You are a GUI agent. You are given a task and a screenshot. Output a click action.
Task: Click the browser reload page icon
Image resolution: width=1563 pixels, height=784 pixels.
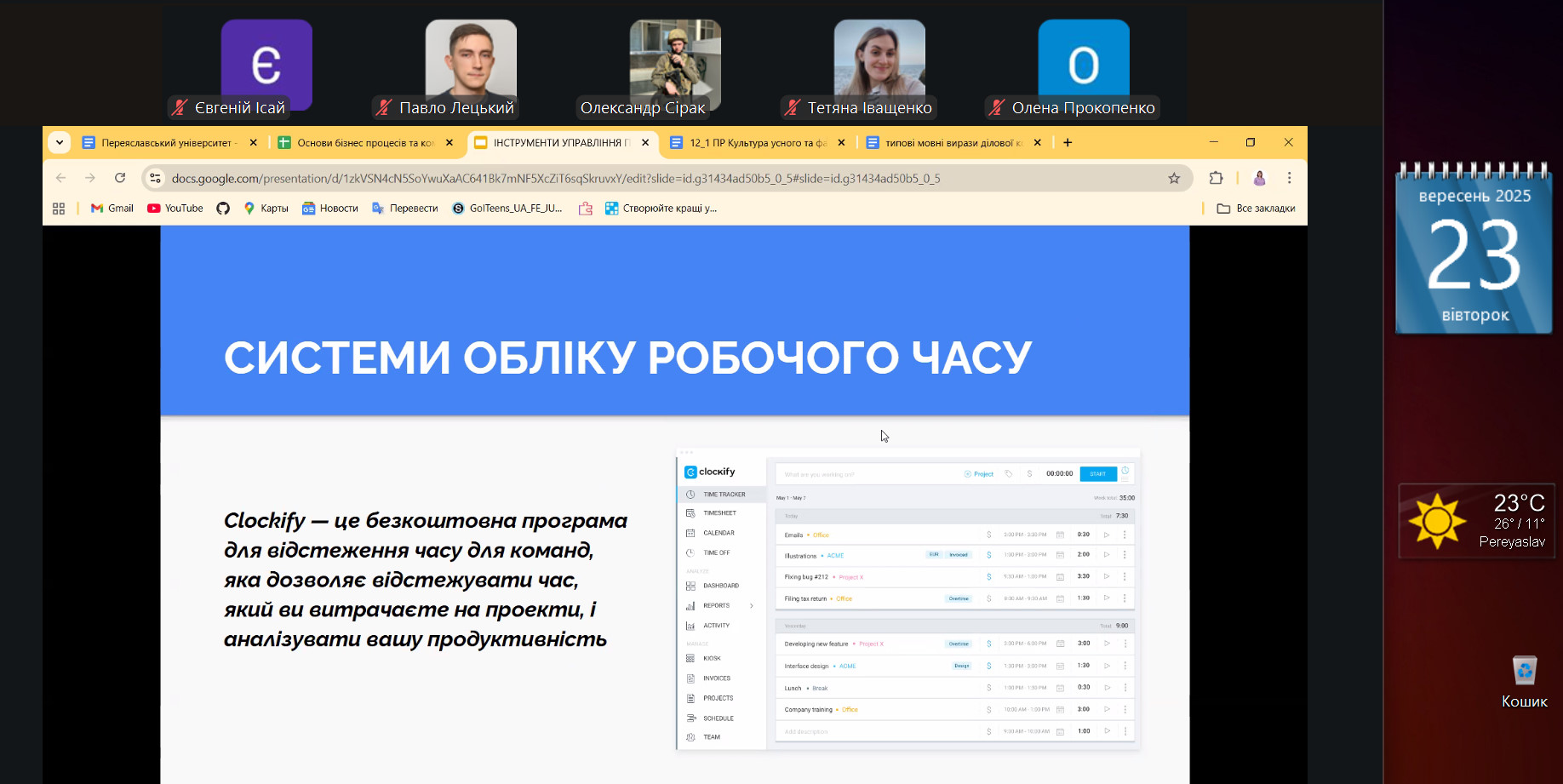[120, 178]
